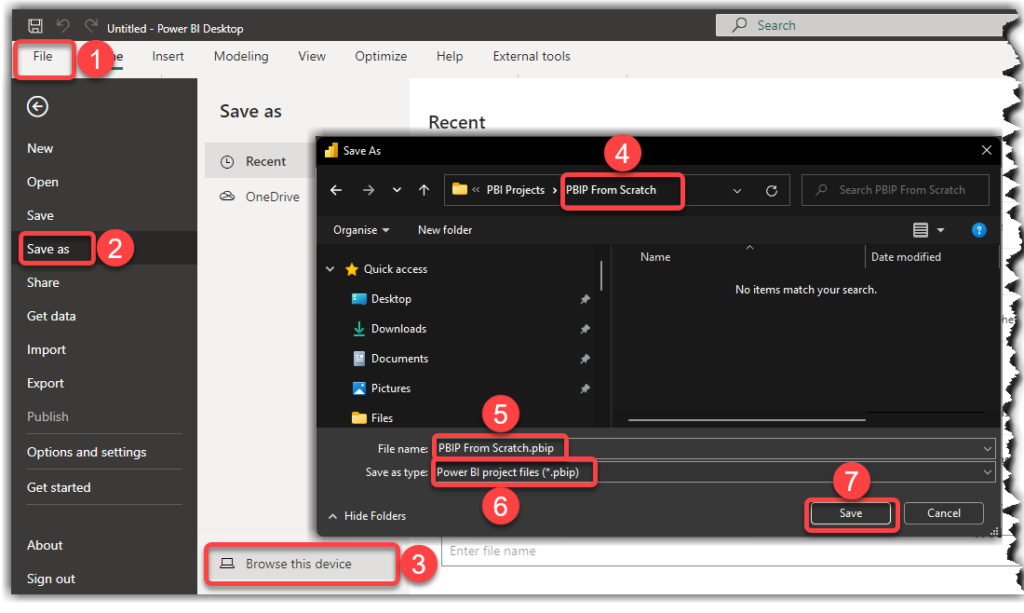Image resolution: width=1024 pixels, height=613 pixels.
Task: Click the Cancel button in dialog
Action: [944, 513]
